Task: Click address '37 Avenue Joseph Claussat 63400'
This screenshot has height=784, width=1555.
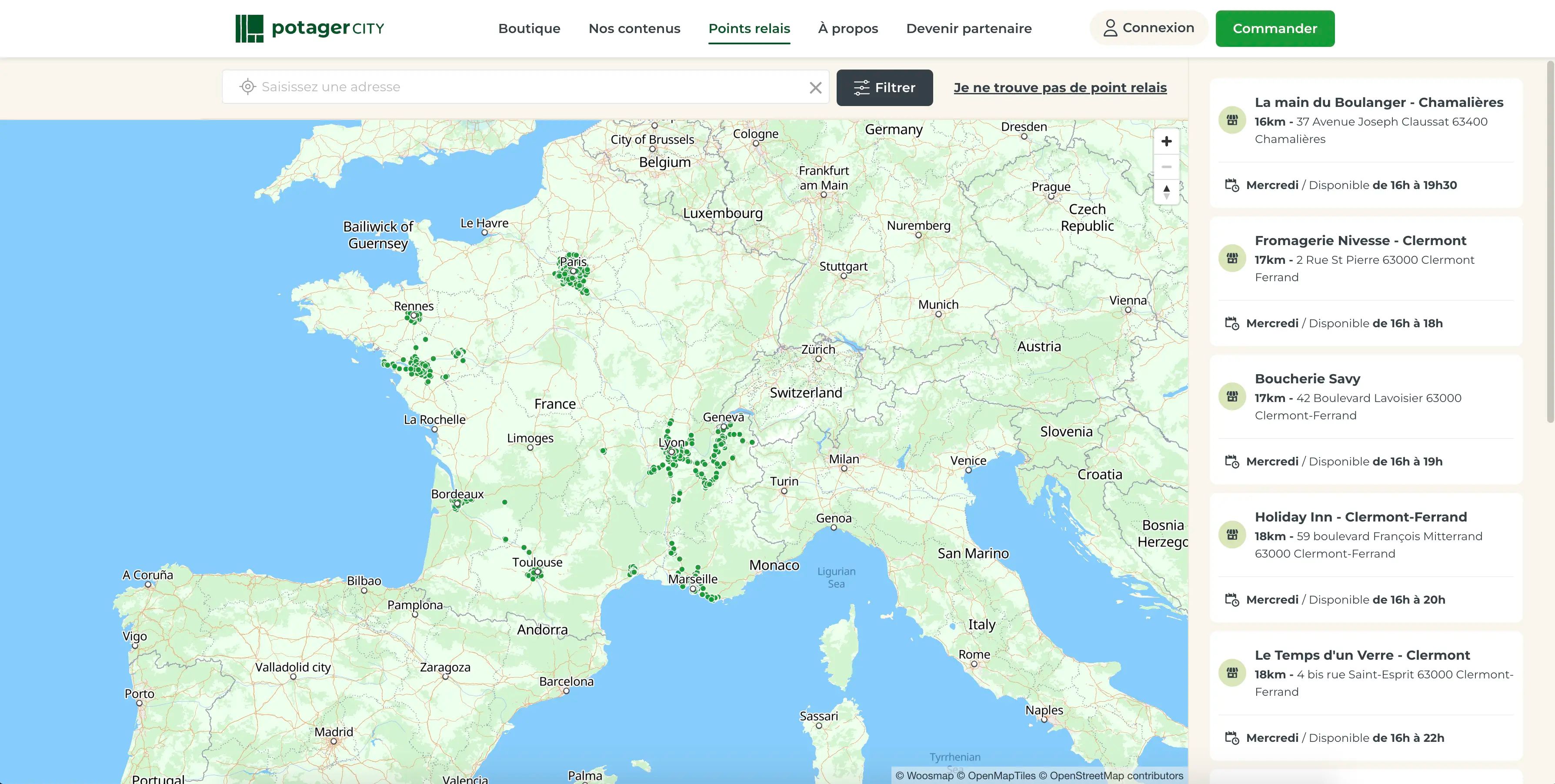Action: 1391,122
